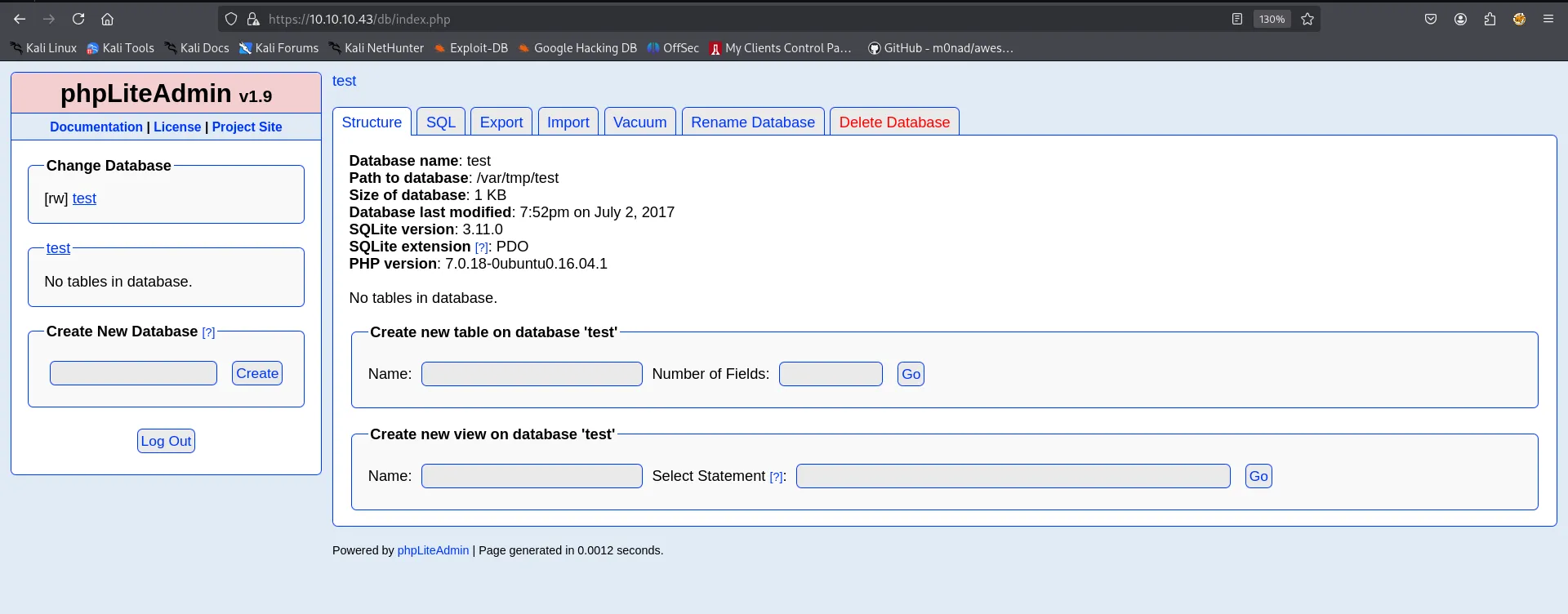Click the test breadcrumb link at page top
The image size is (1568, 614).
[344, 81]
